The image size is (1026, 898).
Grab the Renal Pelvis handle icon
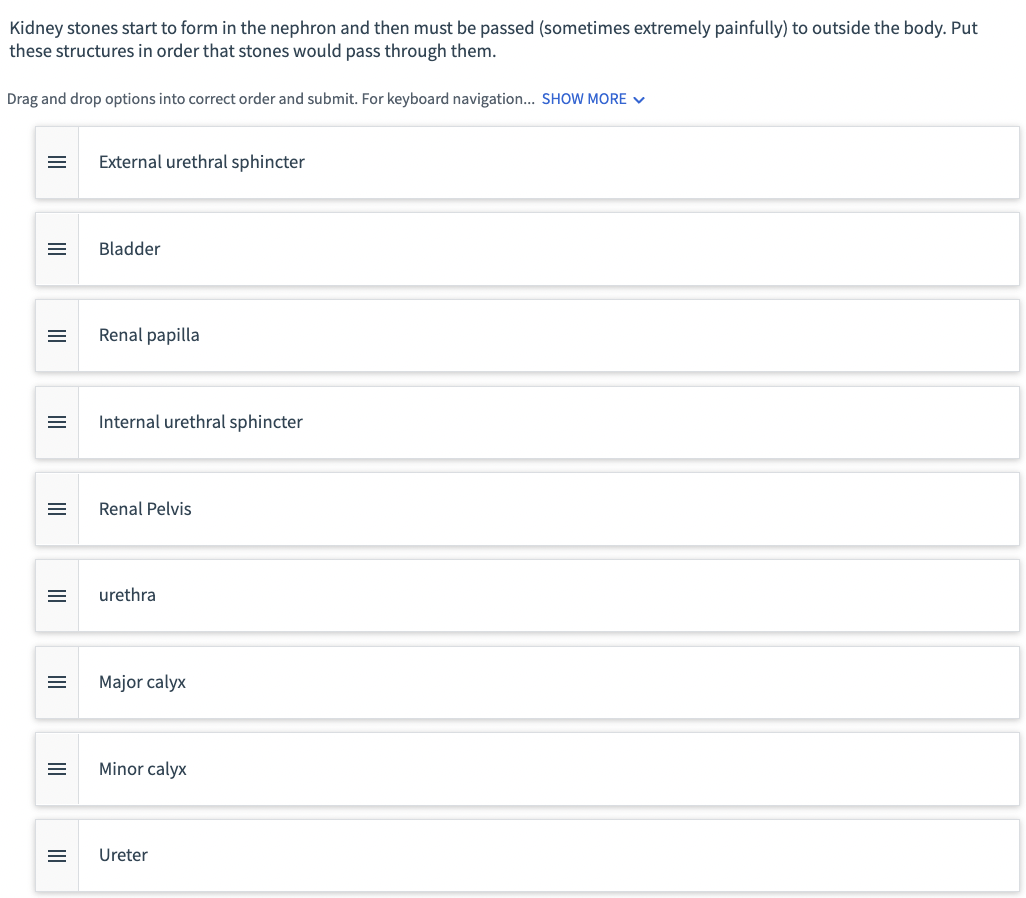point(57,509)
